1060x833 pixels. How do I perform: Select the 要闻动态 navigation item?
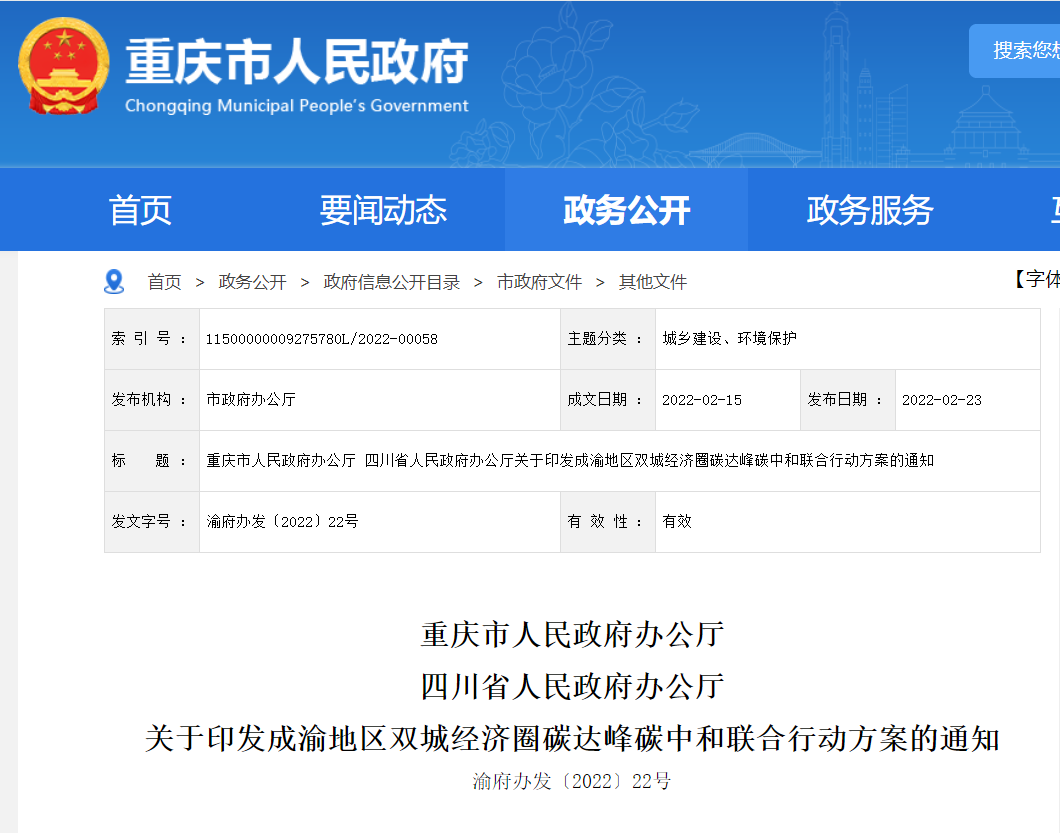[x=383, y=210]
